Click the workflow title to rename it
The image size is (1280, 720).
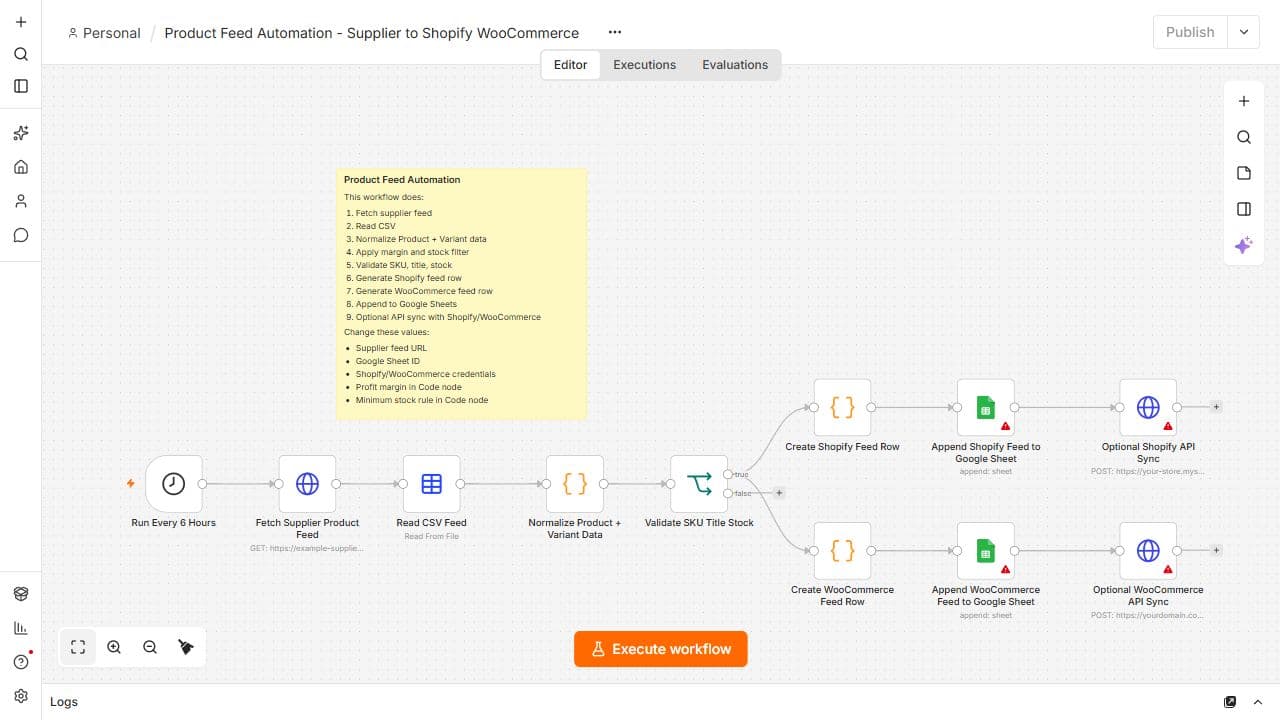[x=371, y=33]
